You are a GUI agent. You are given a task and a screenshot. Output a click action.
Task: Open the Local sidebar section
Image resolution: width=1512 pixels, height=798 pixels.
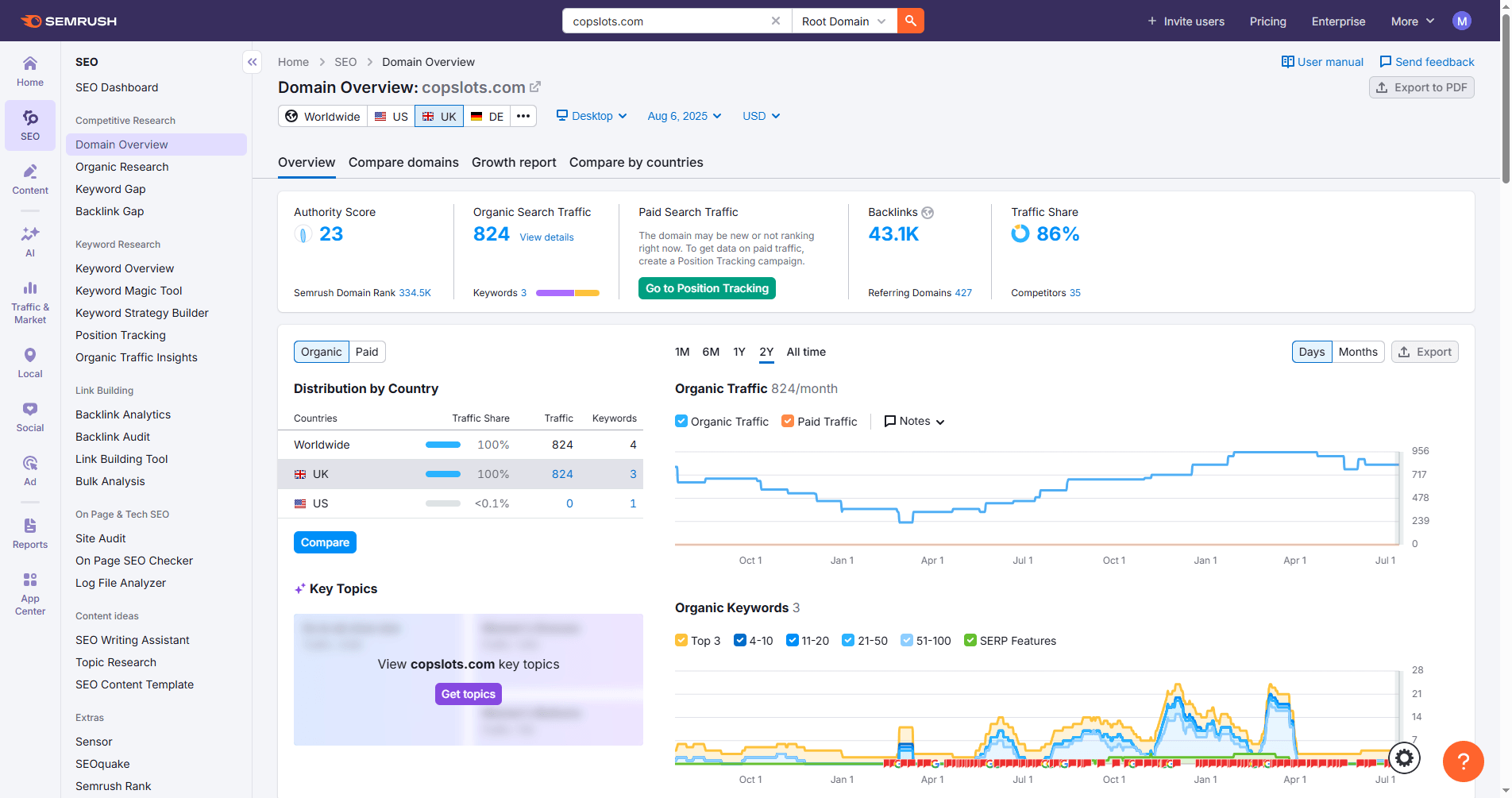[x=30, y=363]
